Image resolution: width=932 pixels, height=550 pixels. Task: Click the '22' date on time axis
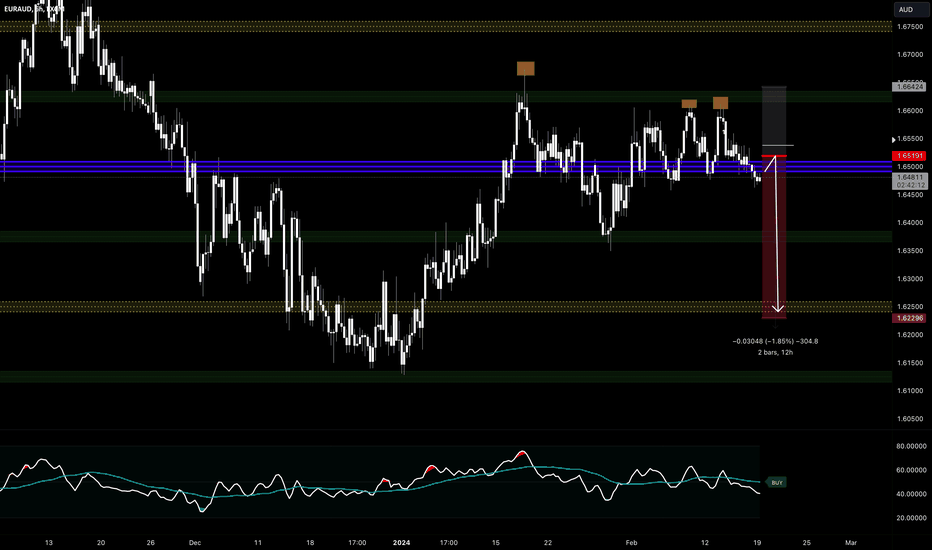[547, 542]
